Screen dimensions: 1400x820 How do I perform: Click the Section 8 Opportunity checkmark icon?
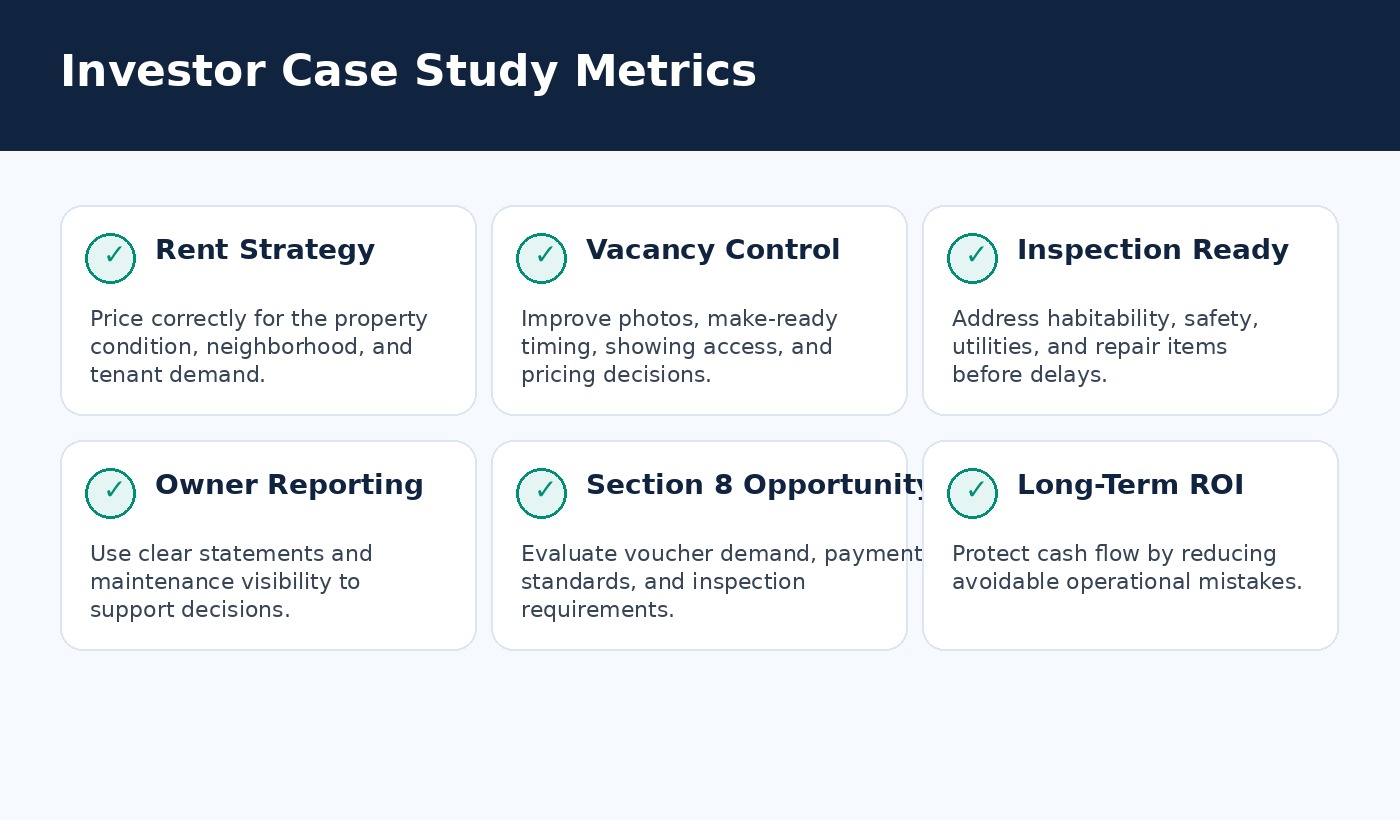(541, 493)
